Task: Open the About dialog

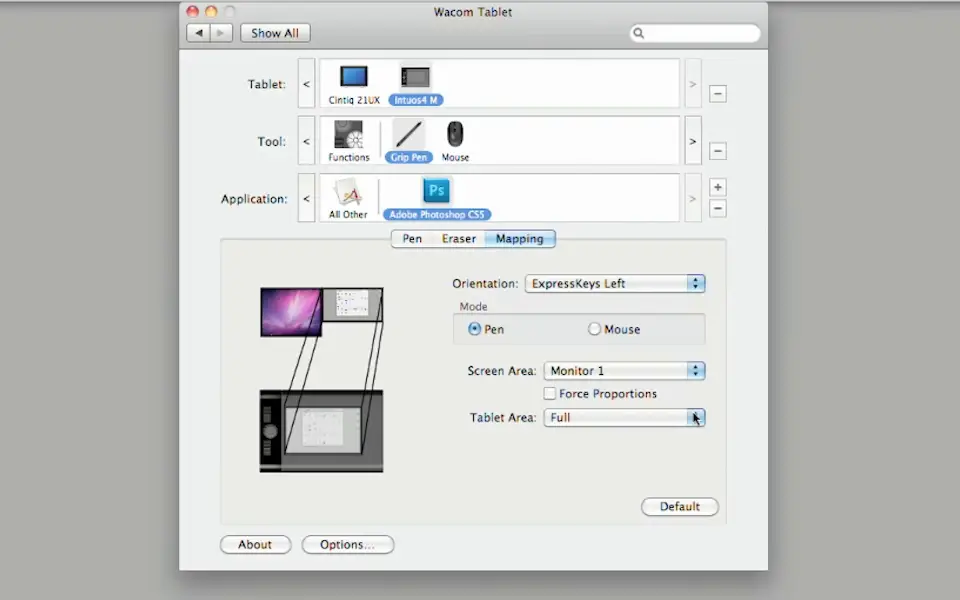Action: point(255,544)
